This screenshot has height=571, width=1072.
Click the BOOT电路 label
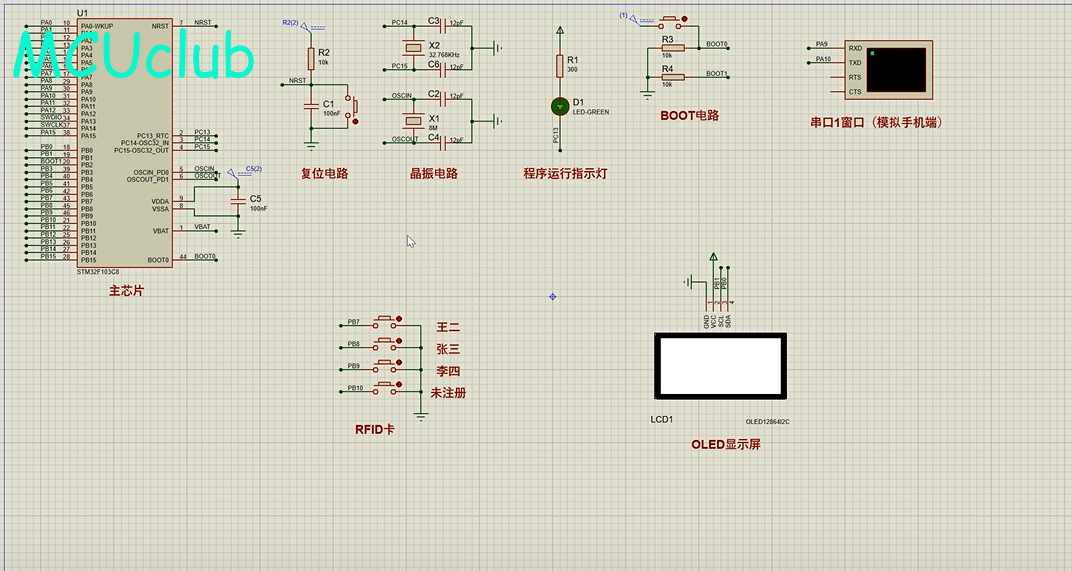pyautogui.click(x=690, y=116)
